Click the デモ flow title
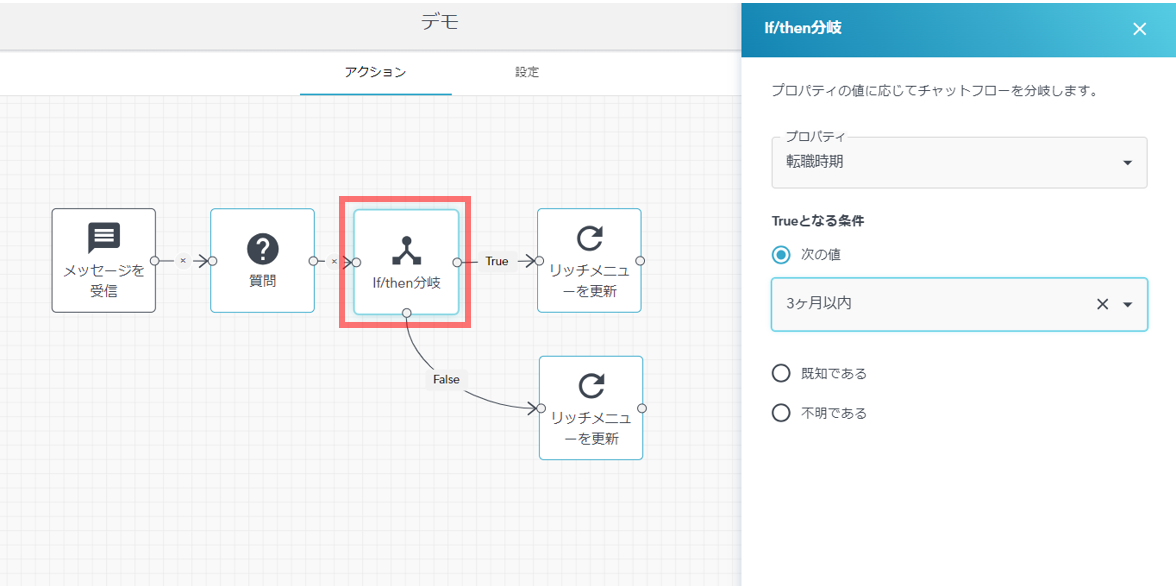The height and width of the screenshot is (586, 1176). pyautogui.click(x=440, y=23)
